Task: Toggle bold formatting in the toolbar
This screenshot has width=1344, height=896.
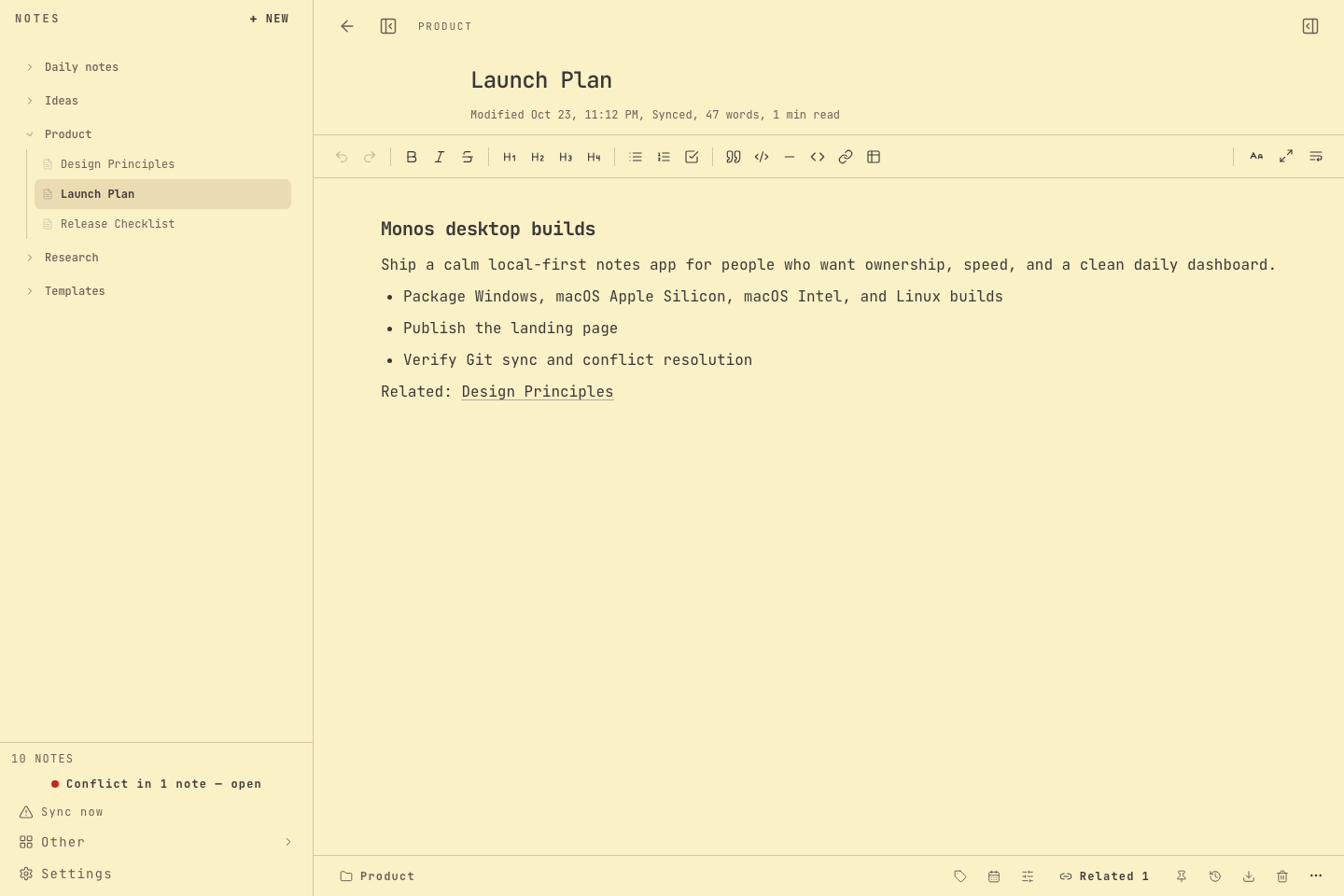Action: pyautogui.click(x=412, y=157)
